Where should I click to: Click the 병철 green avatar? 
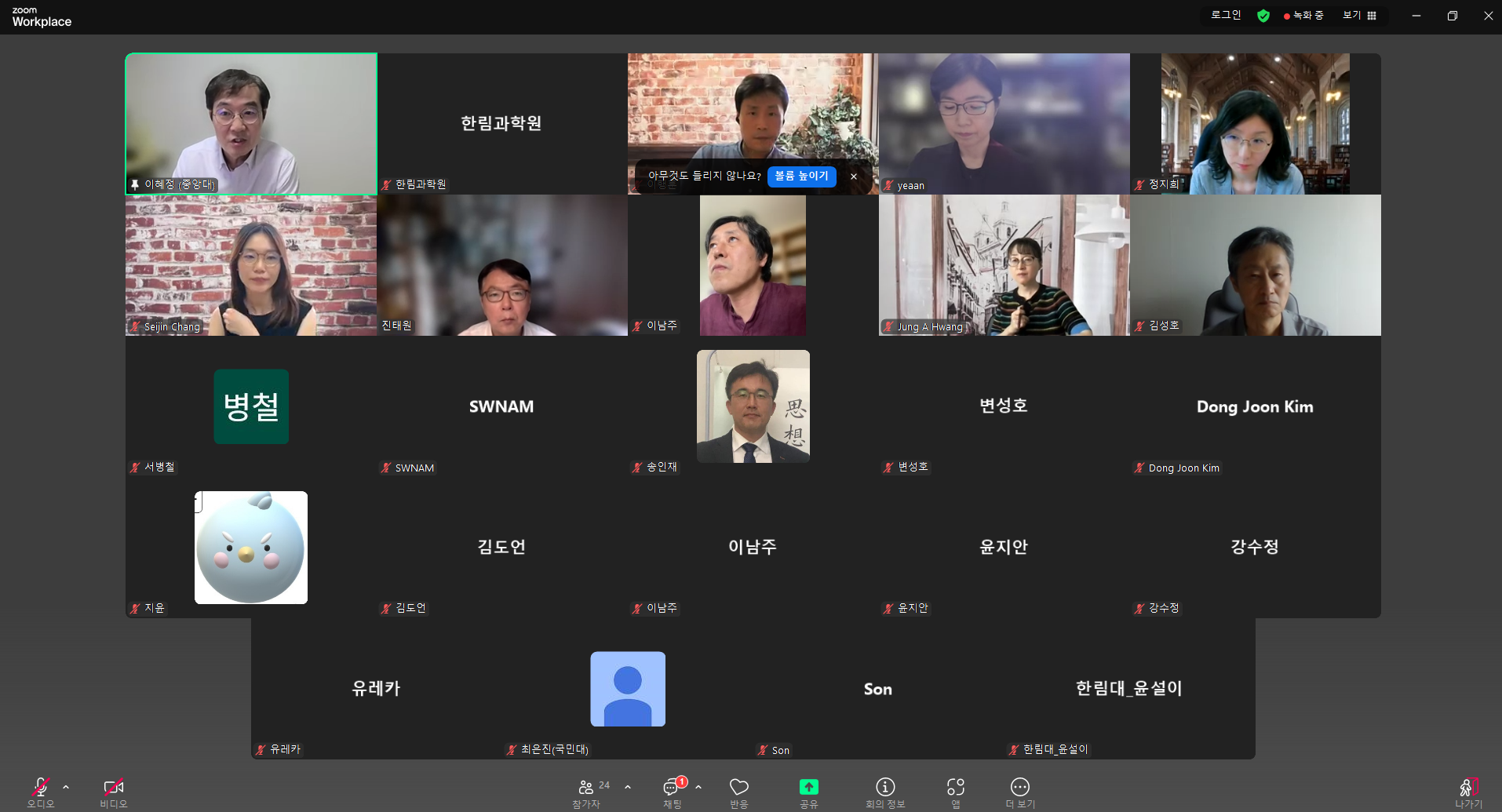click(x=251, y=406)
